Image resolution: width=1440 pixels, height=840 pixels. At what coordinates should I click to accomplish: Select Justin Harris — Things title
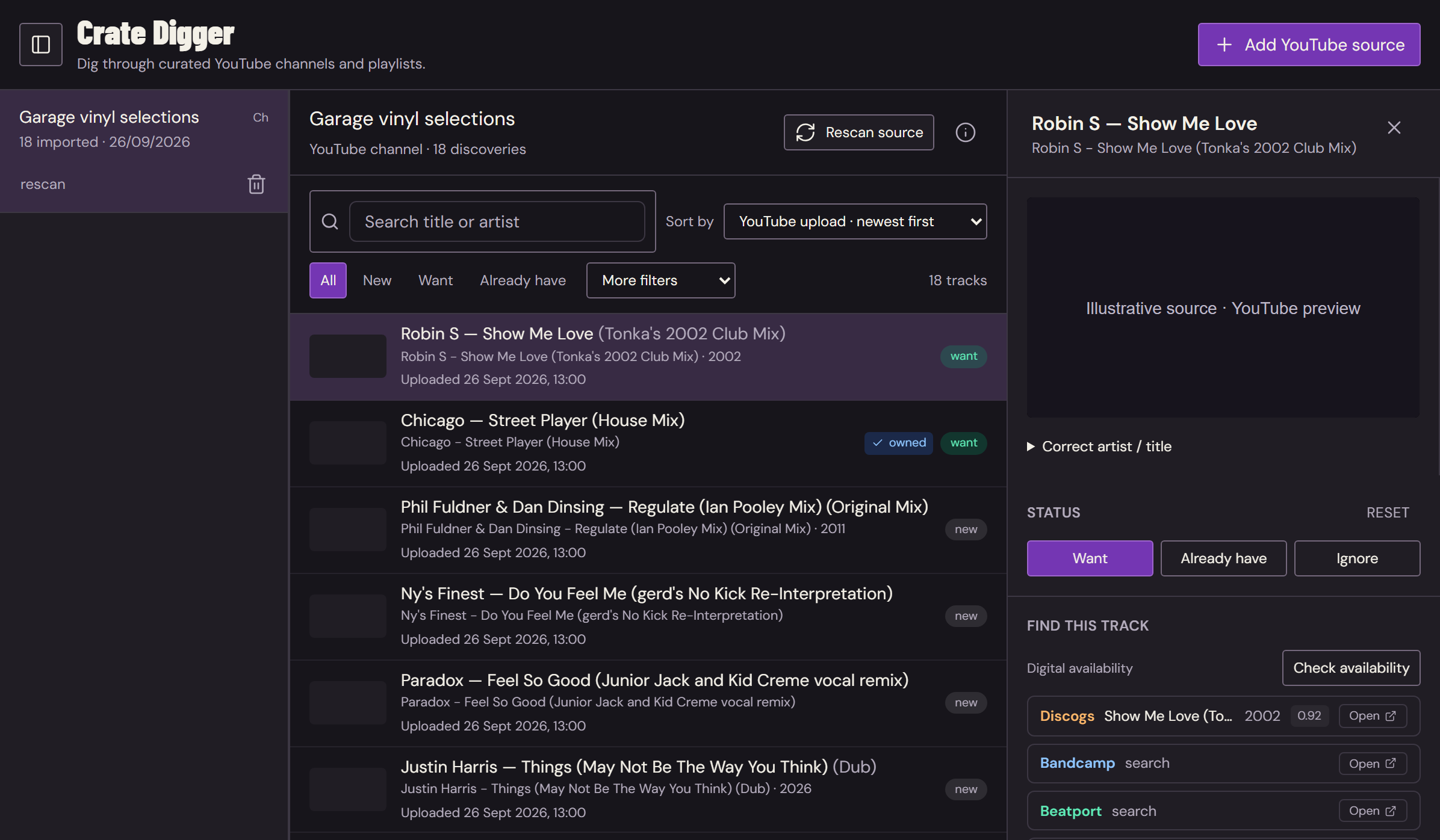click(638, 767)
